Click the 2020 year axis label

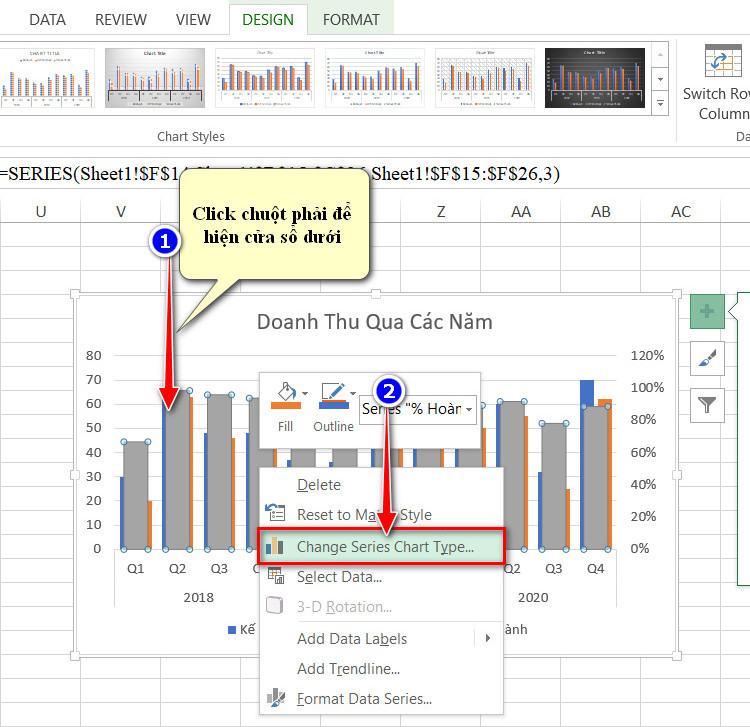pyautogui.click(x=533, y=597)
